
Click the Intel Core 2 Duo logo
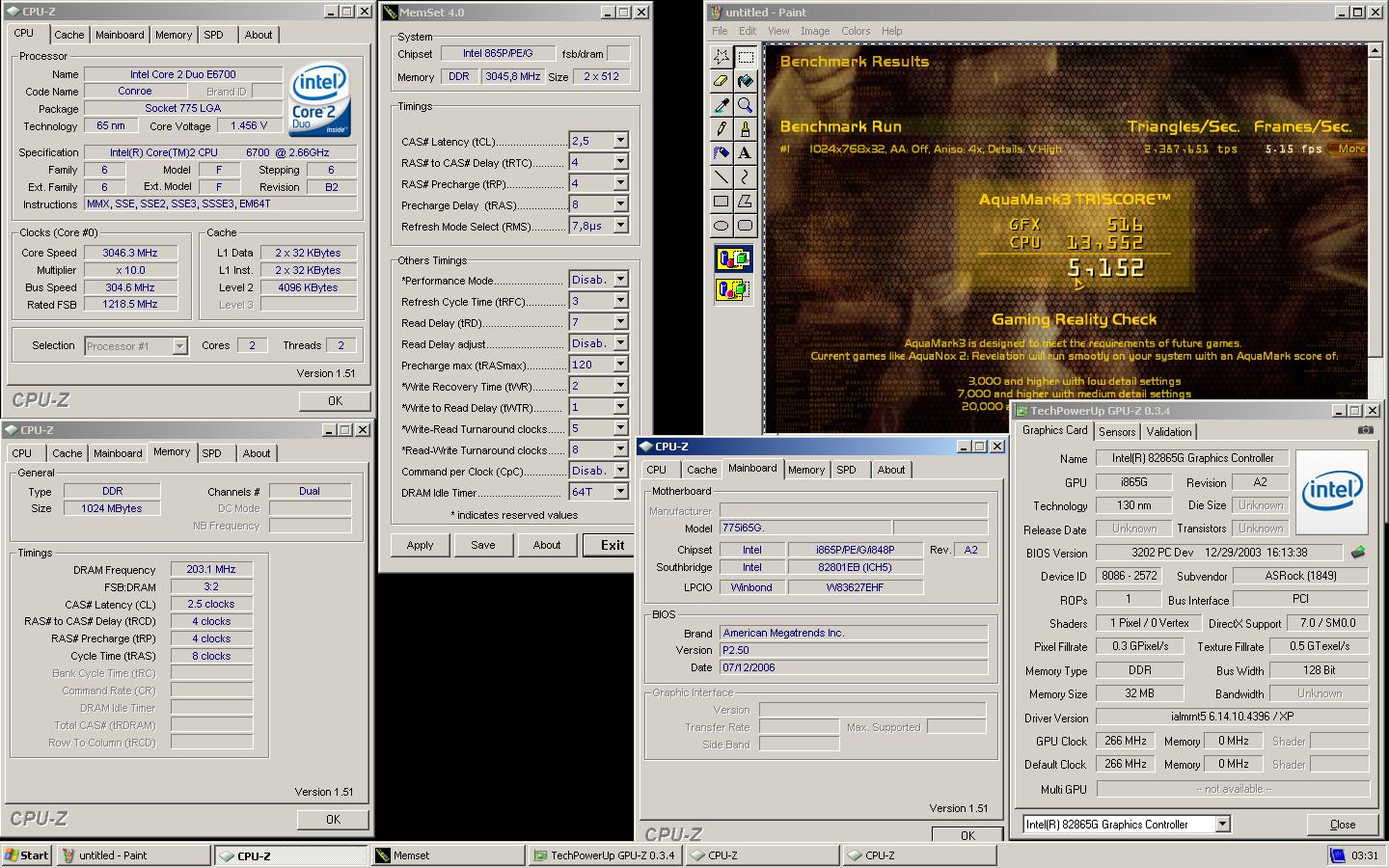click(x=319, y=100)
